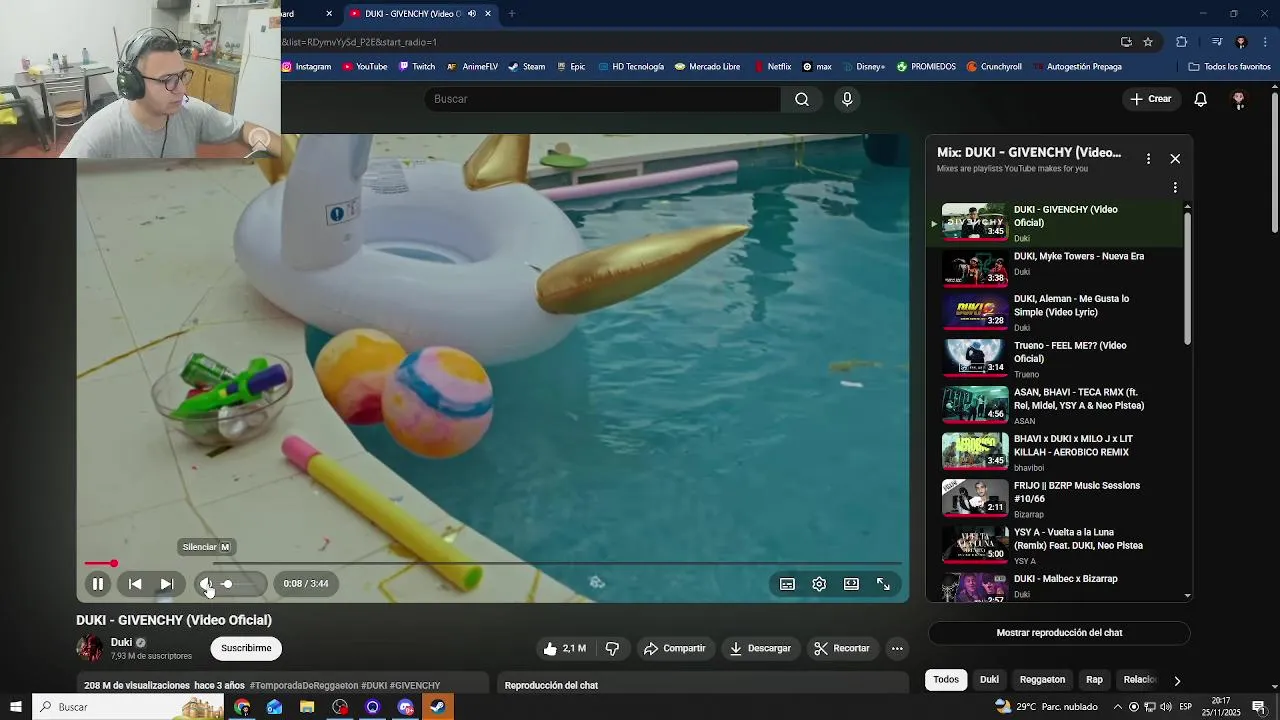Select the Reggaeton filter chip

[1042, 680]
